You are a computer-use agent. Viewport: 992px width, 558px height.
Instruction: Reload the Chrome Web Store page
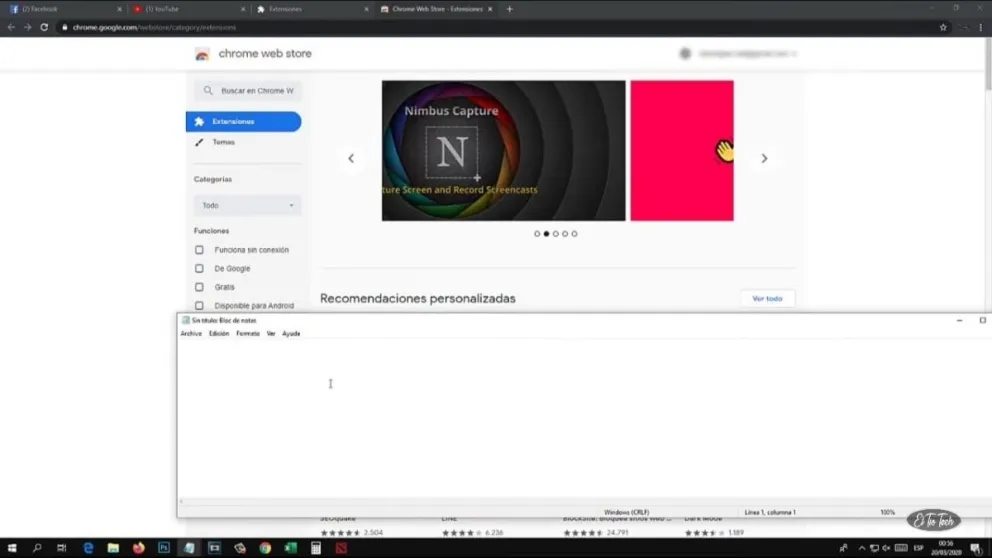coord(44,27)
